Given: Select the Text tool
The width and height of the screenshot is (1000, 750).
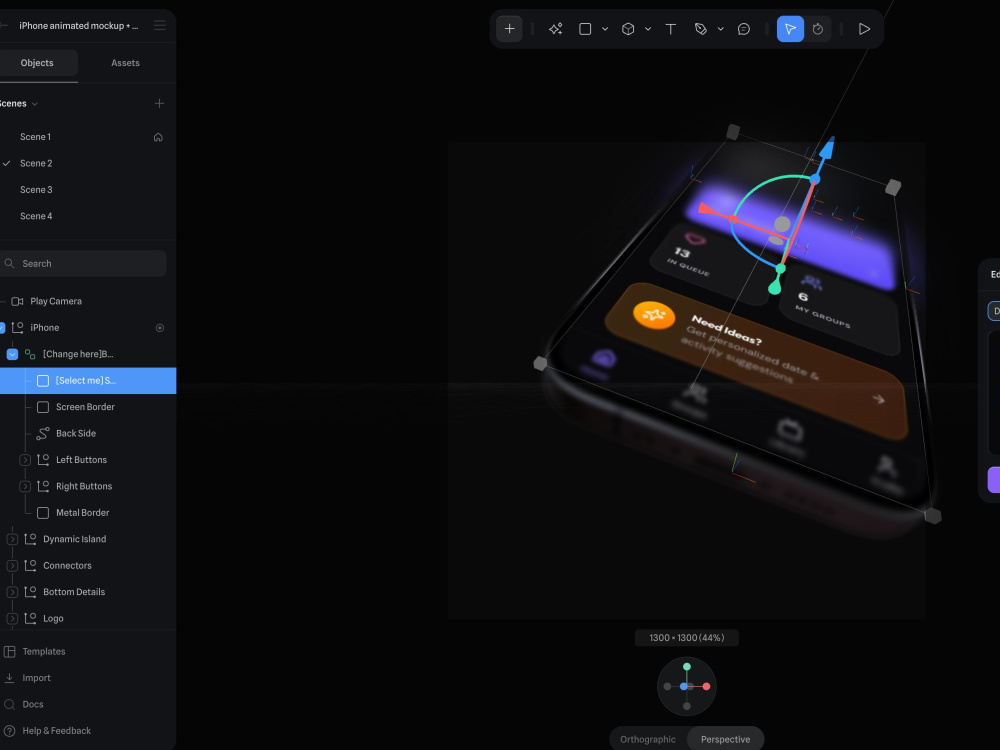Looking at the screenshot, I should (670, 29).
